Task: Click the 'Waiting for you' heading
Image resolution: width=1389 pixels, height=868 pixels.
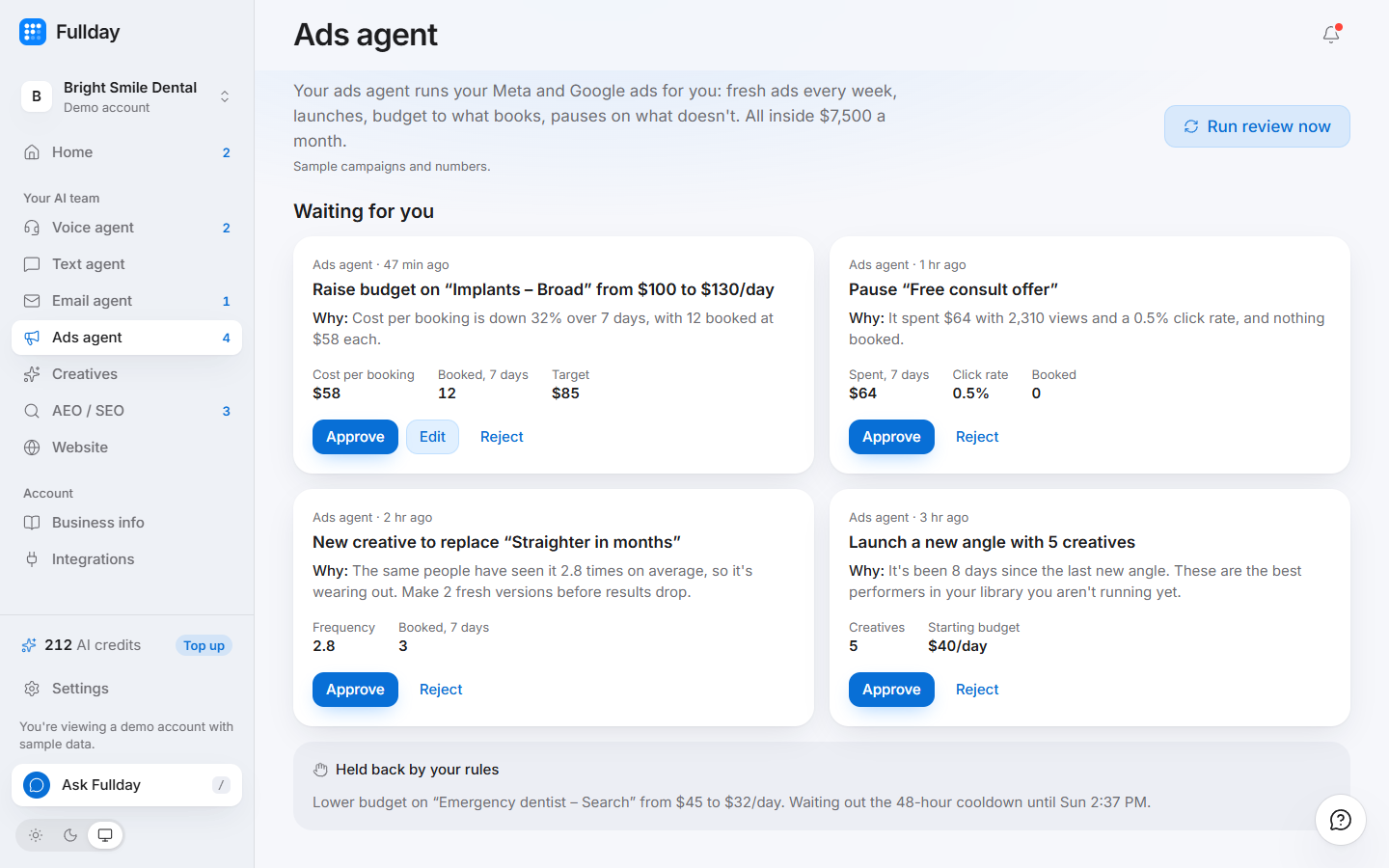Action: pos(364,211)
